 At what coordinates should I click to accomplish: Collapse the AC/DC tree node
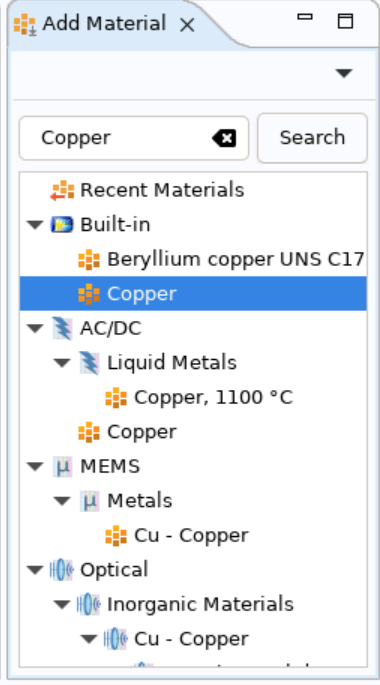pyautogui.click(x=35, y=329)
